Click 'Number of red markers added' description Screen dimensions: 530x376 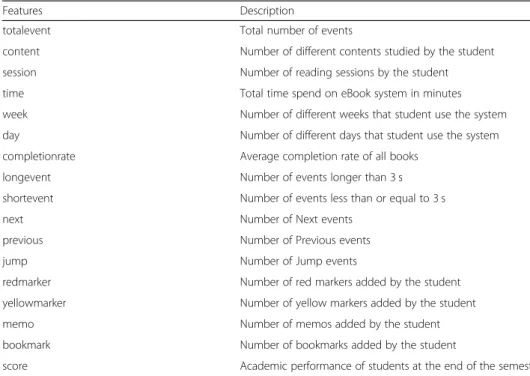tap(350, 282)
